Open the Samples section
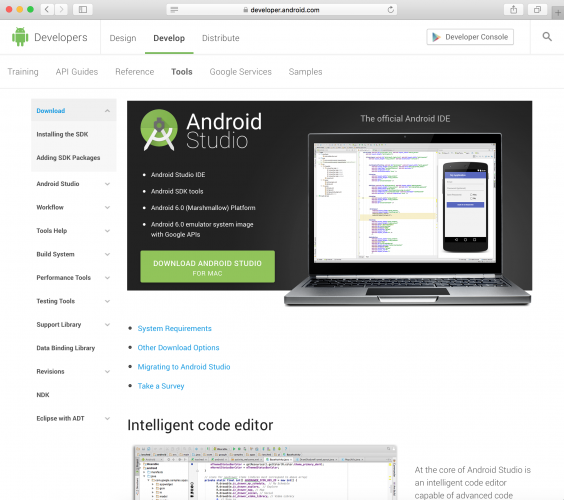 point(305,72)
